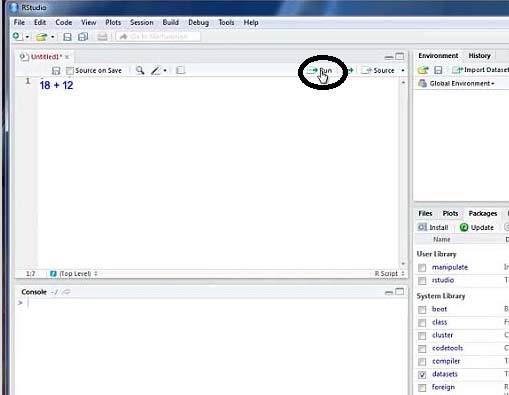Check the manipulate package checkbox
This screenshot has height=395, width=509.
(422, 267)
